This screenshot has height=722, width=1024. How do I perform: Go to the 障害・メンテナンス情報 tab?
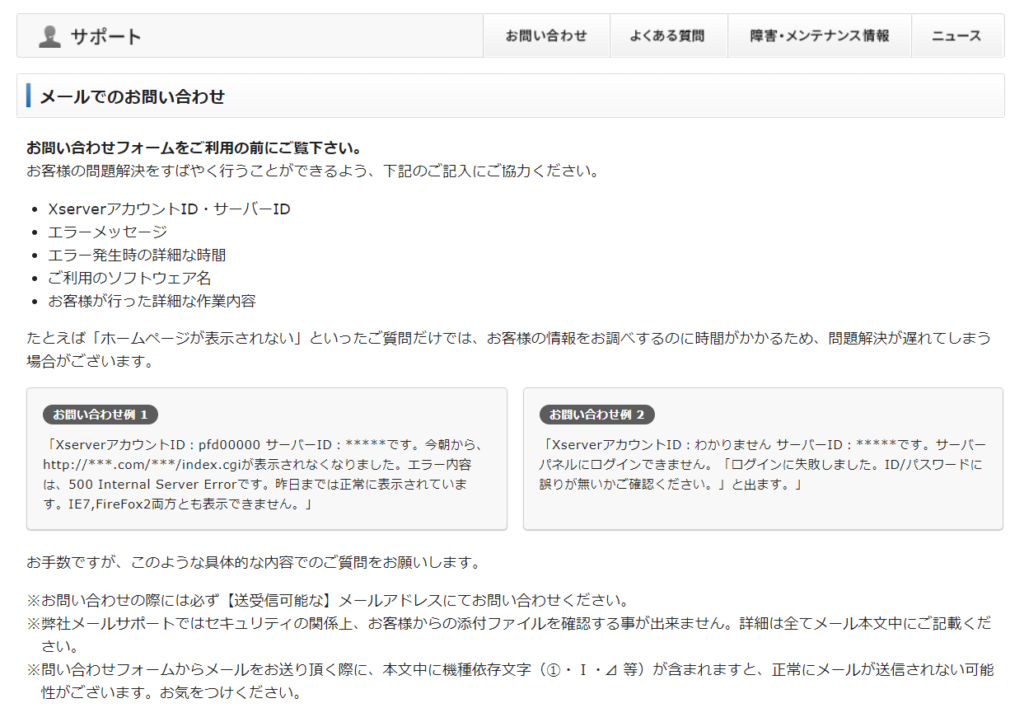tap(819, 36)
